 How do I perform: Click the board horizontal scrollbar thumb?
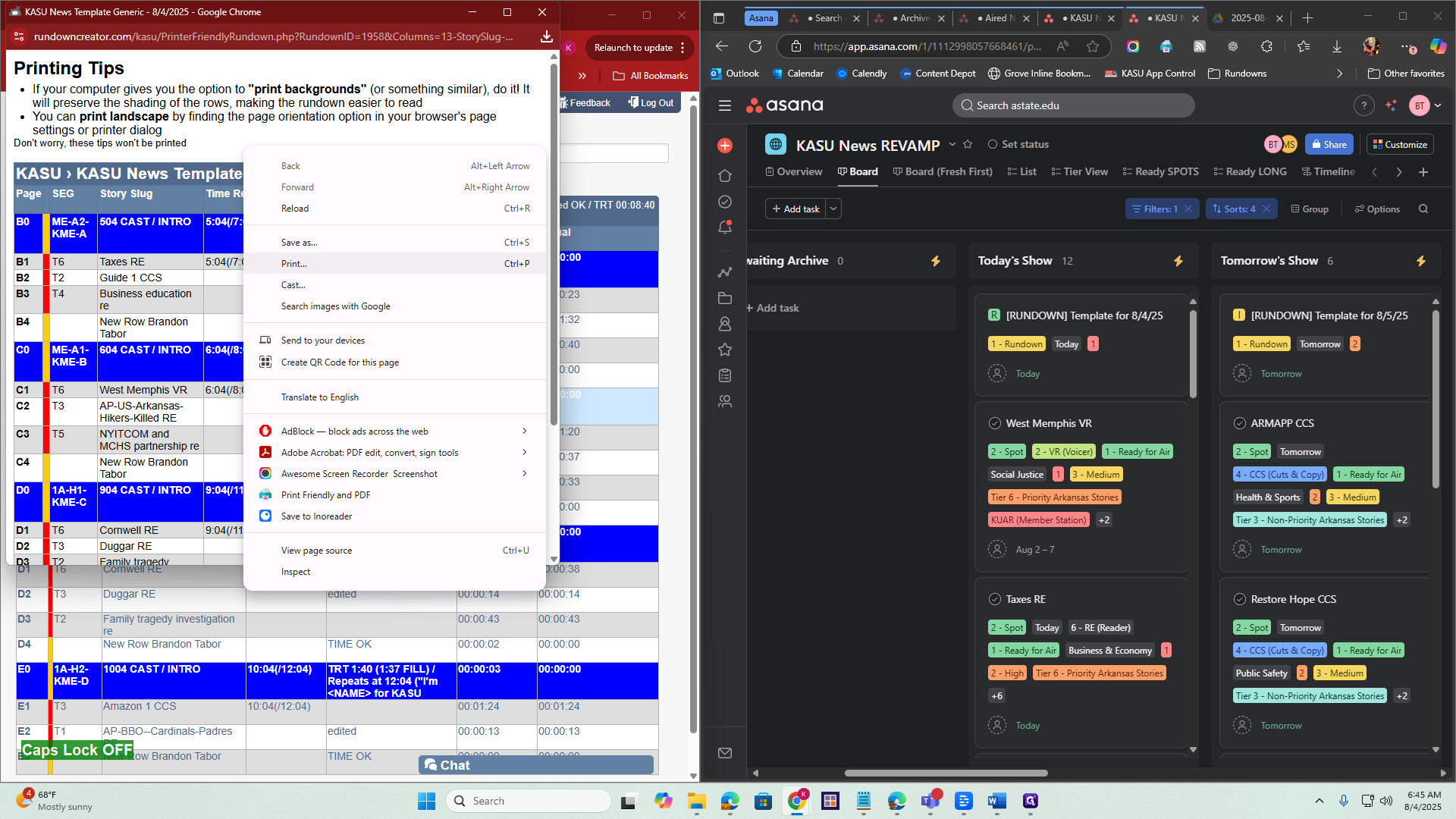[946, 773]
